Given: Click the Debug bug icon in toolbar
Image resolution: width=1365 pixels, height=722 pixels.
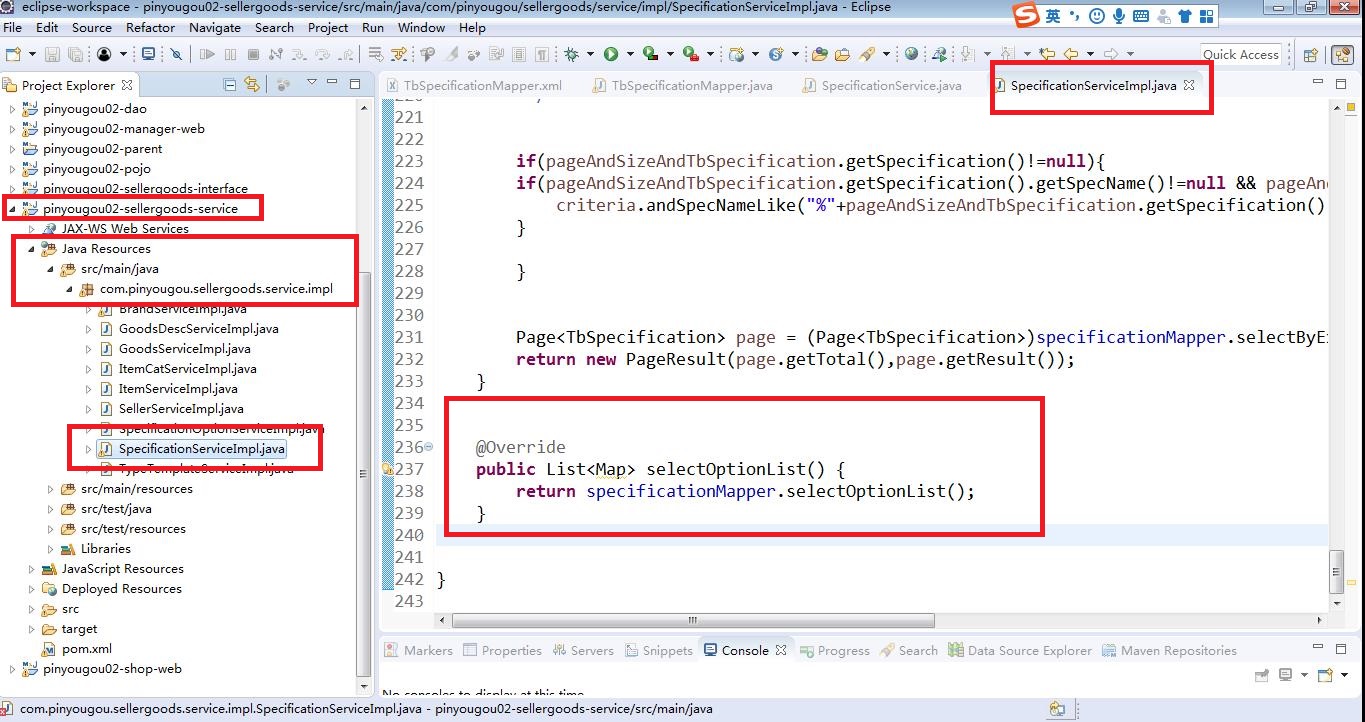Looking at the screenshot, I should point(570,54).
